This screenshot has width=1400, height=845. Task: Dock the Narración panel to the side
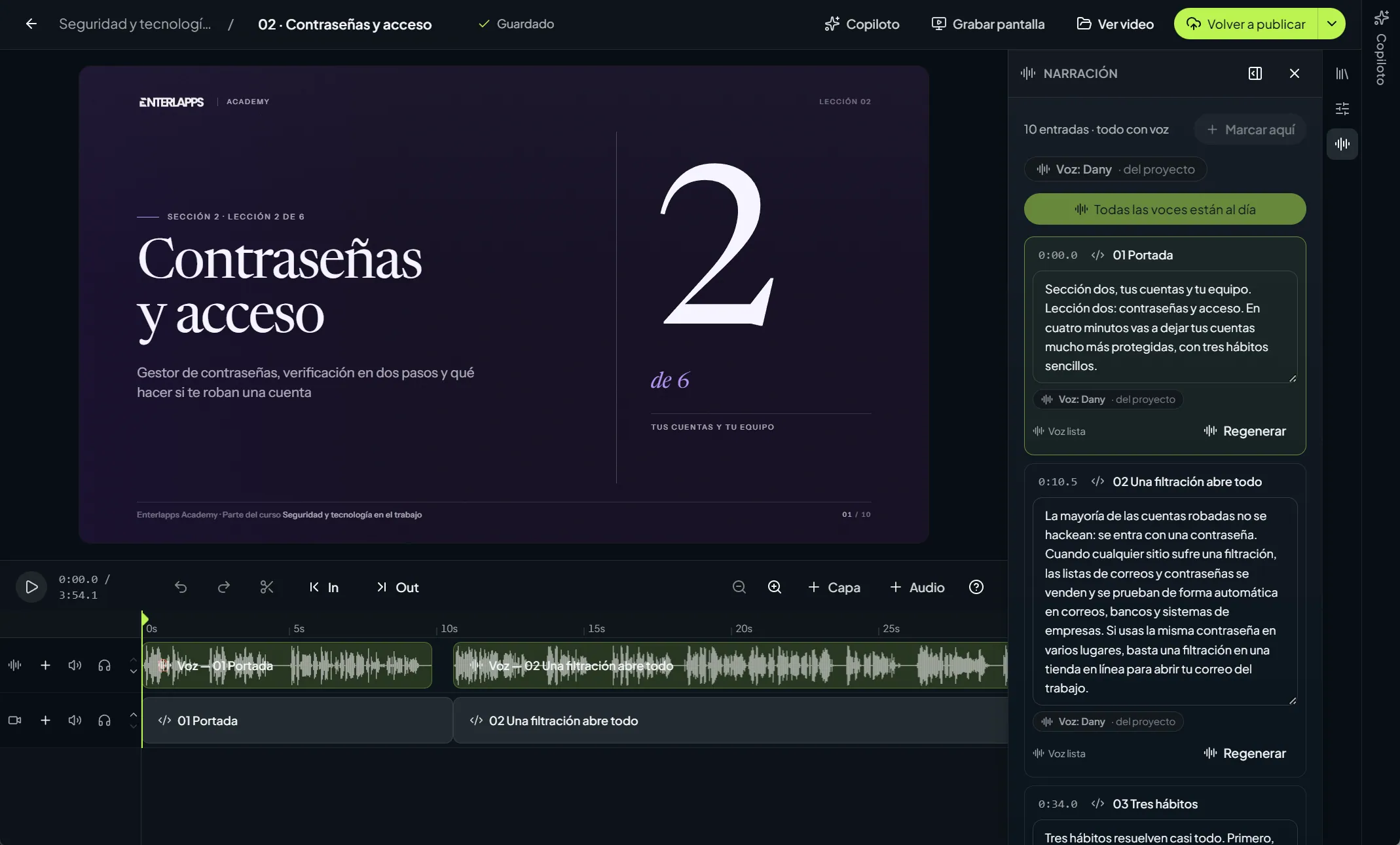1255,73
